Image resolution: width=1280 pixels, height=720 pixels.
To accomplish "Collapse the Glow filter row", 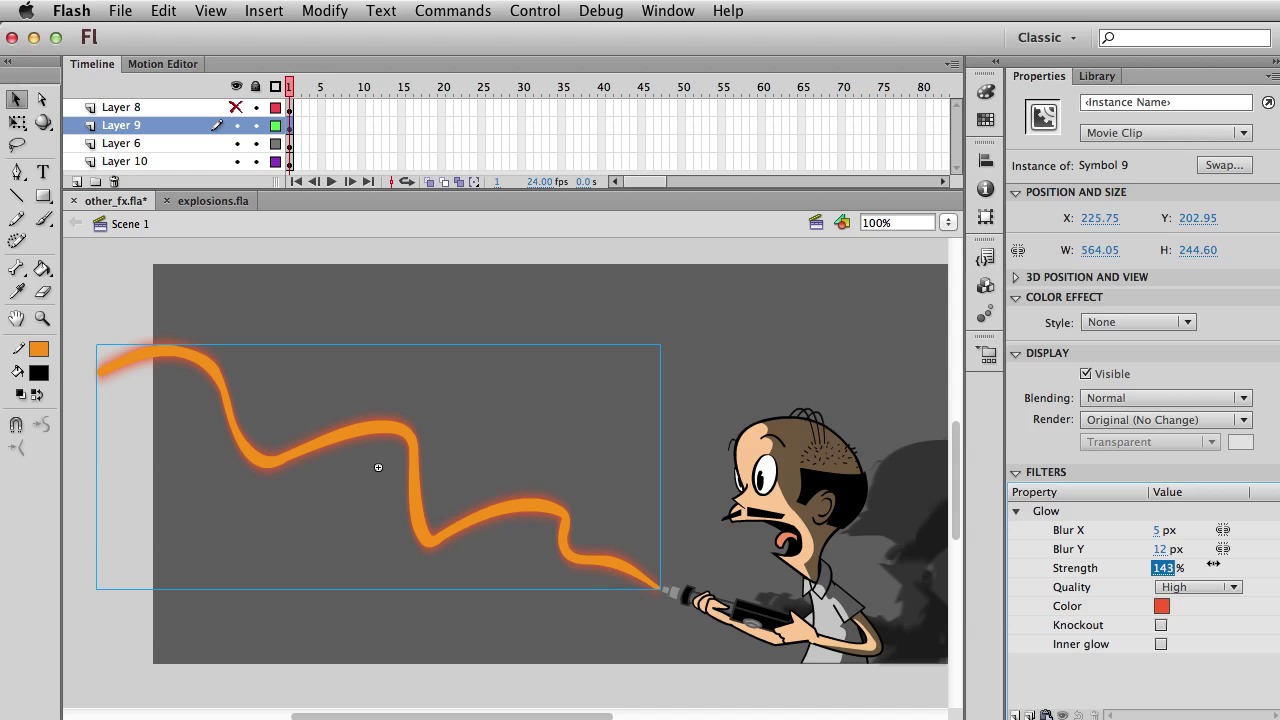I will coord(1016,511).
